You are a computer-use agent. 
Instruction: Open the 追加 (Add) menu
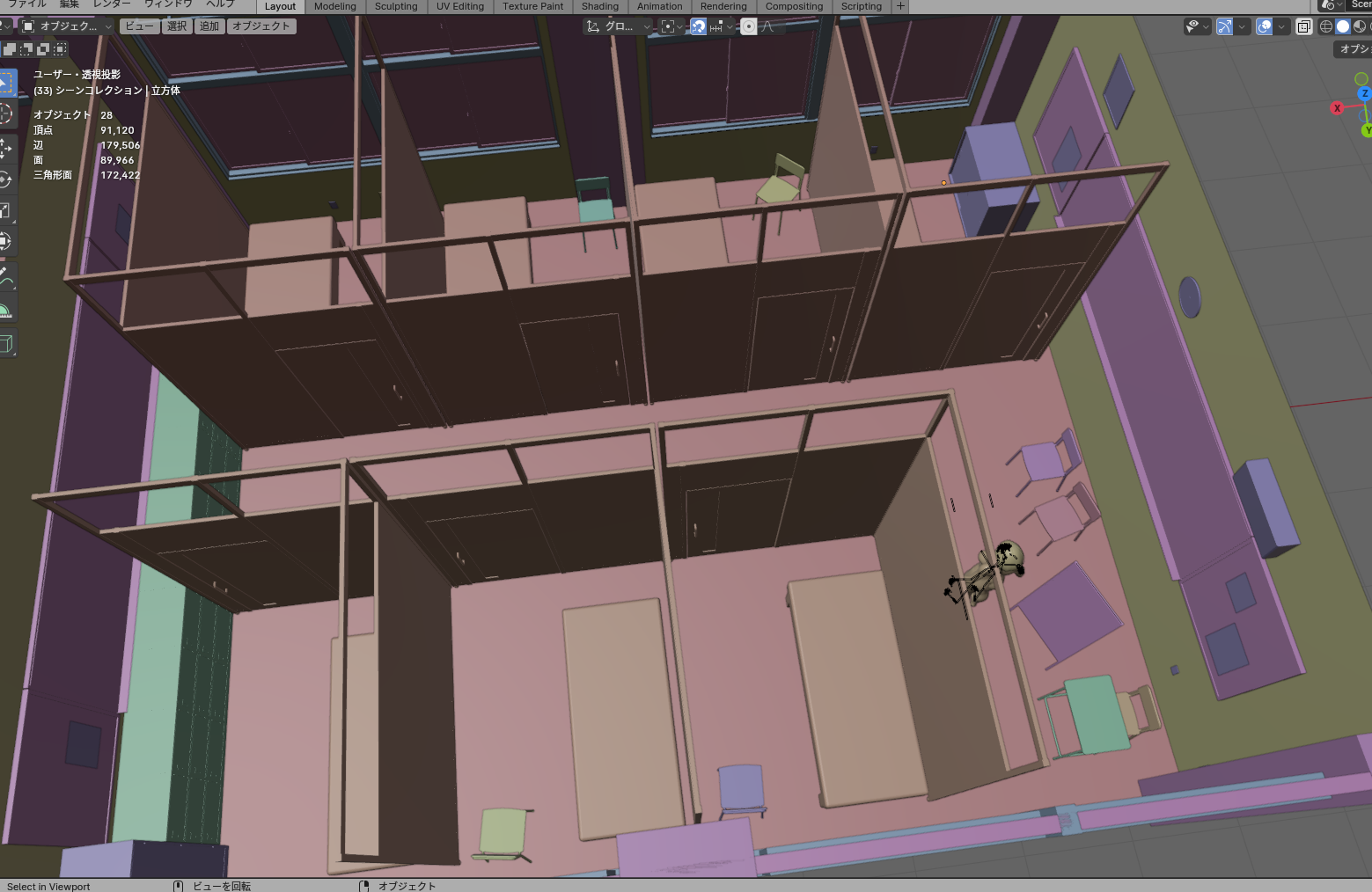click(209, 26)
